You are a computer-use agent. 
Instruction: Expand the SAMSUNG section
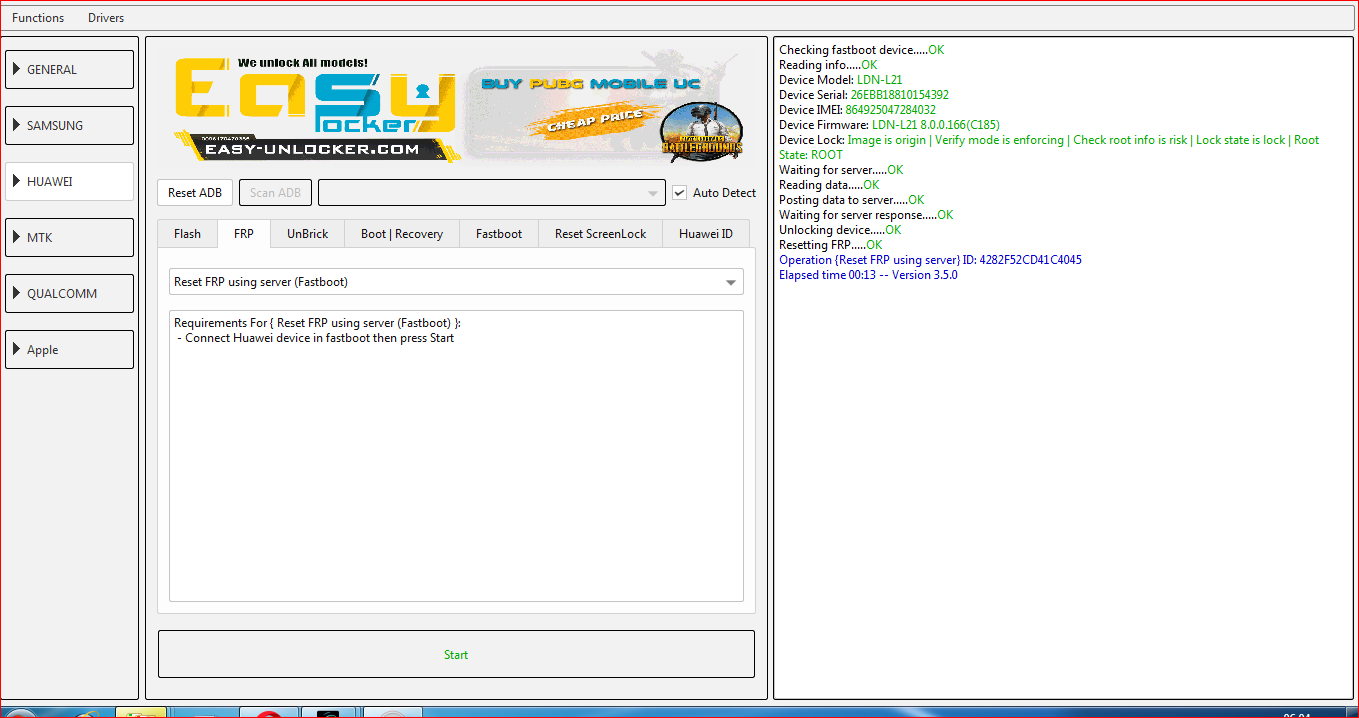pyautogui.click(x=70, y=126)
